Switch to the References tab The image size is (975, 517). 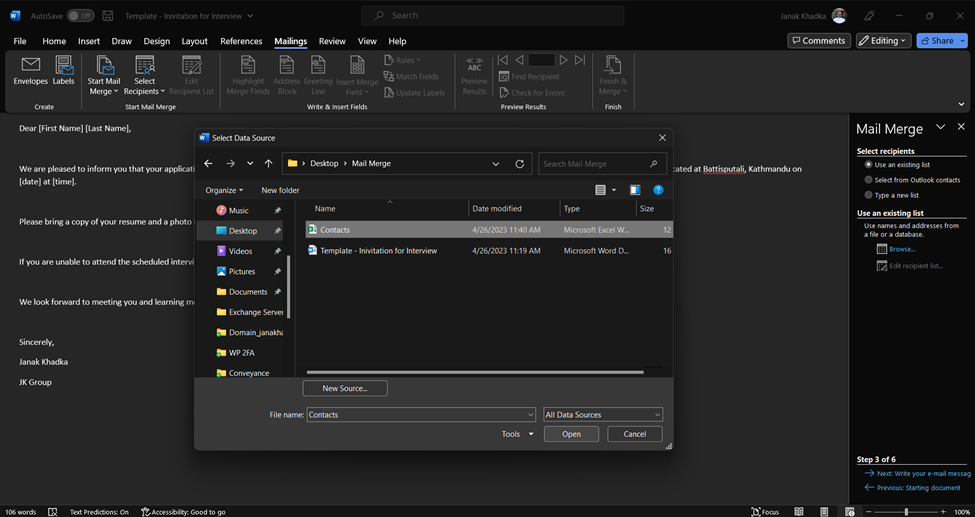241,41
